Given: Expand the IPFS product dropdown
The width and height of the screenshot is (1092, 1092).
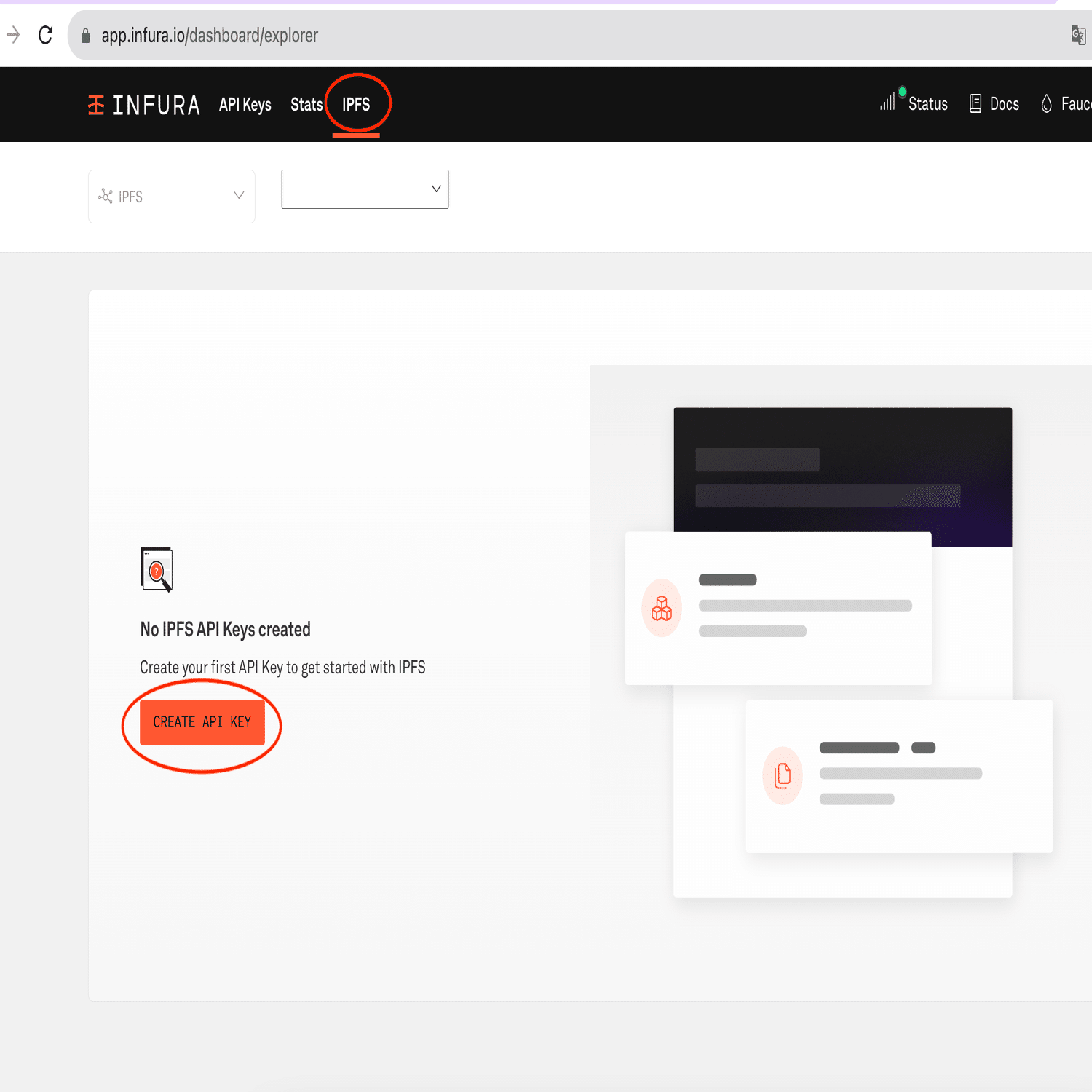Looking at the screenshot, I should click(x=172, y=197).
